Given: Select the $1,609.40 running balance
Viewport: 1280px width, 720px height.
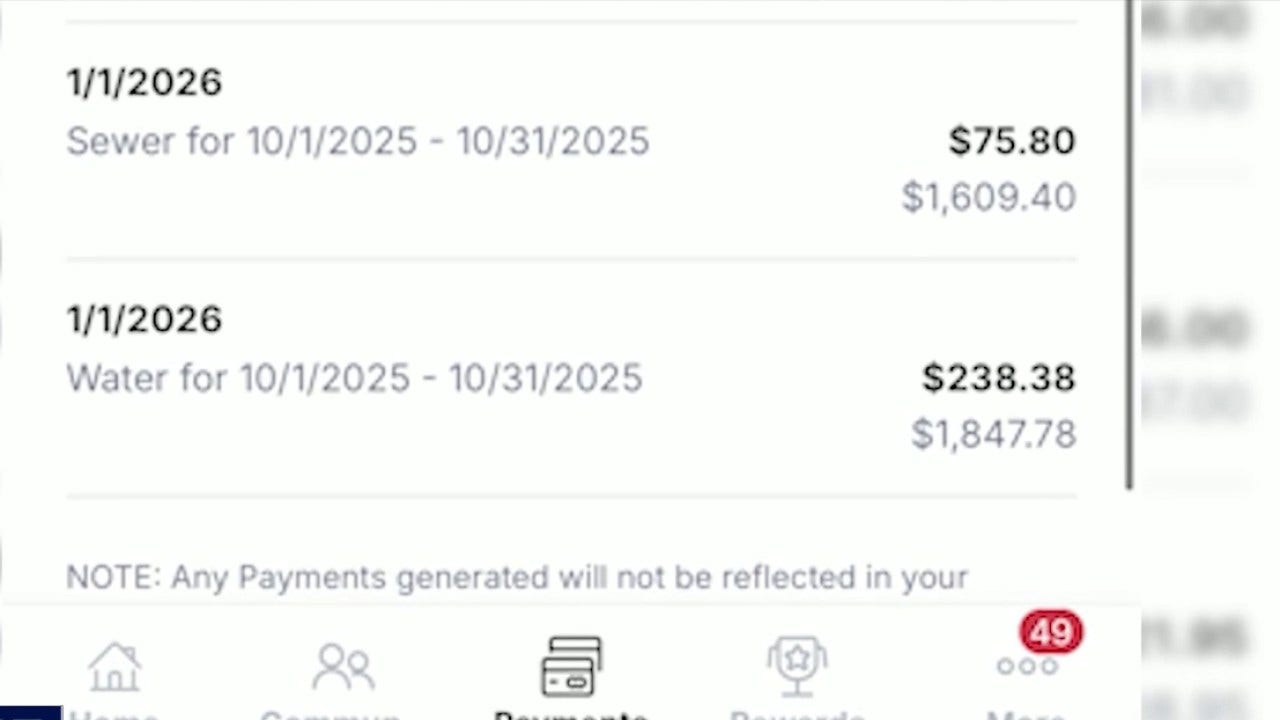Looking at the screenshot, I should pyautogui.click(x=988, y=197).
